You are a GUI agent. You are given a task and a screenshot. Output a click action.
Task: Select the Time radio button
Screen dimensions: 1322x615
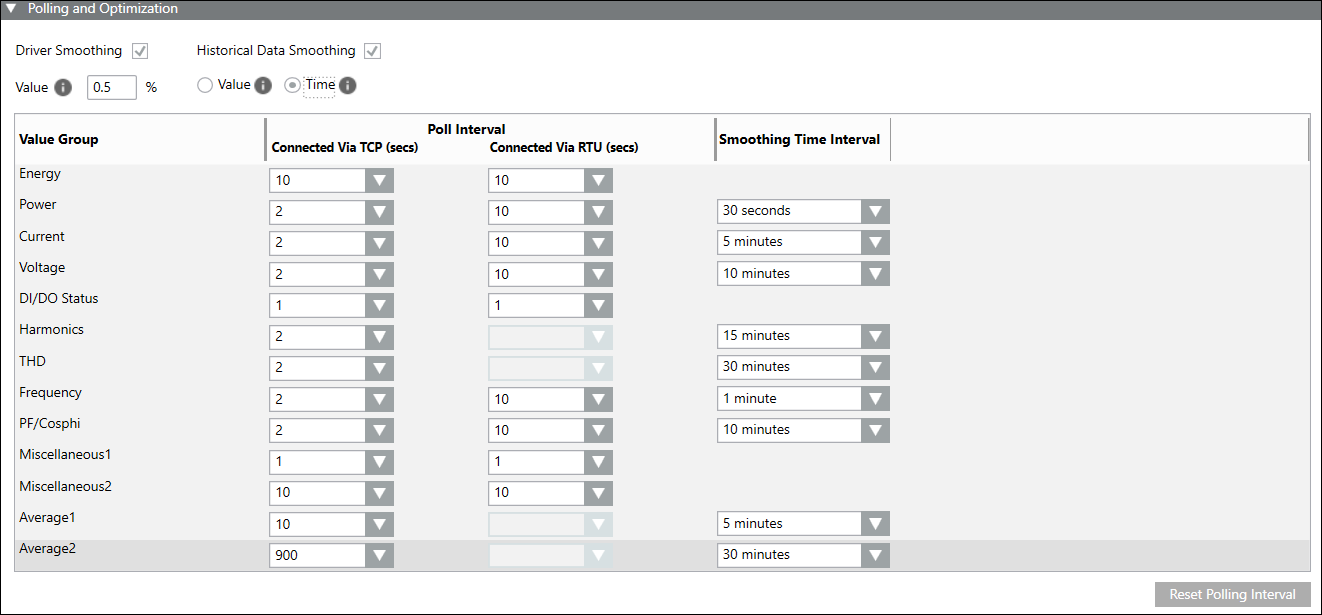click(x=292, y=85)
